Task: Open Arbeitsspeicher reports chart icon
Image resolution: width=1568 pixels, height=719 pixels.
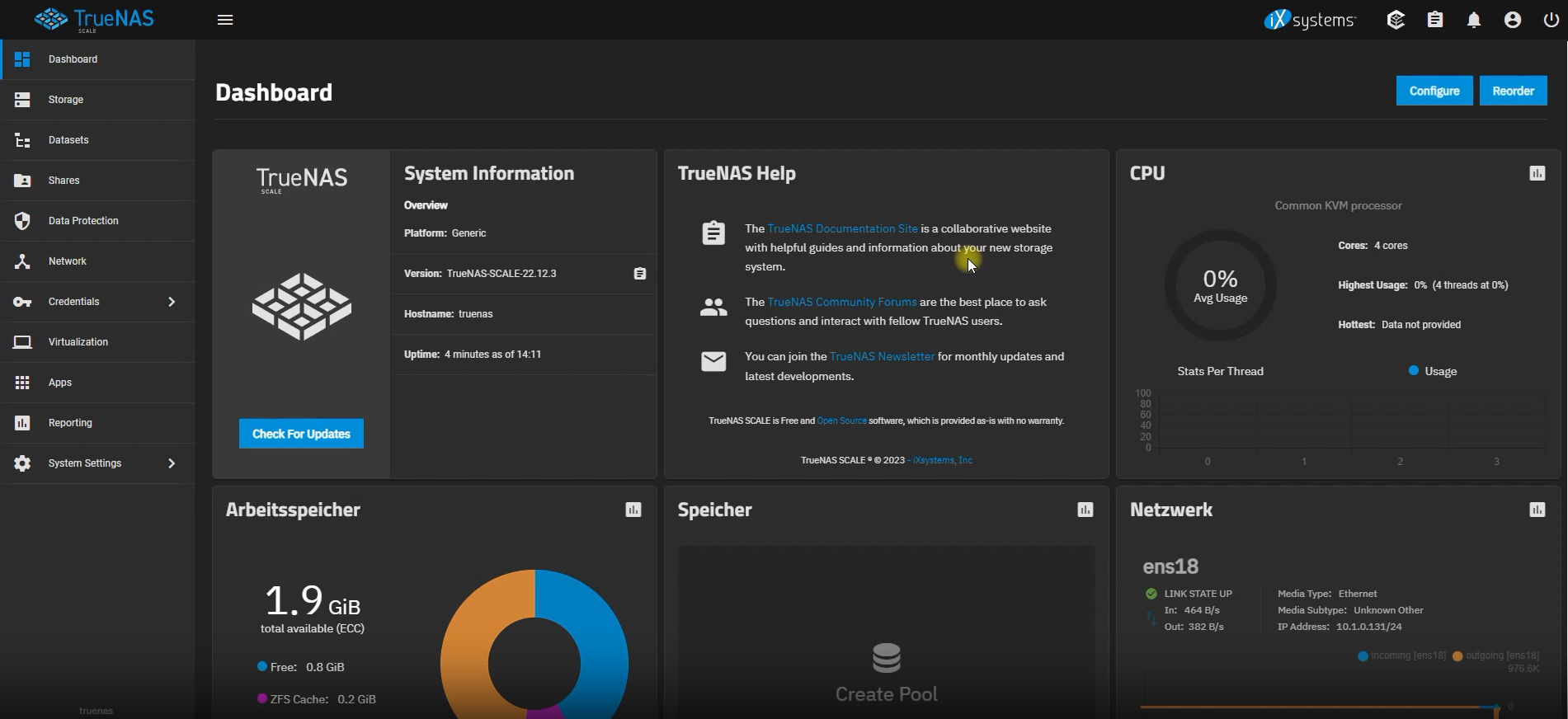Action: (633, 510)
